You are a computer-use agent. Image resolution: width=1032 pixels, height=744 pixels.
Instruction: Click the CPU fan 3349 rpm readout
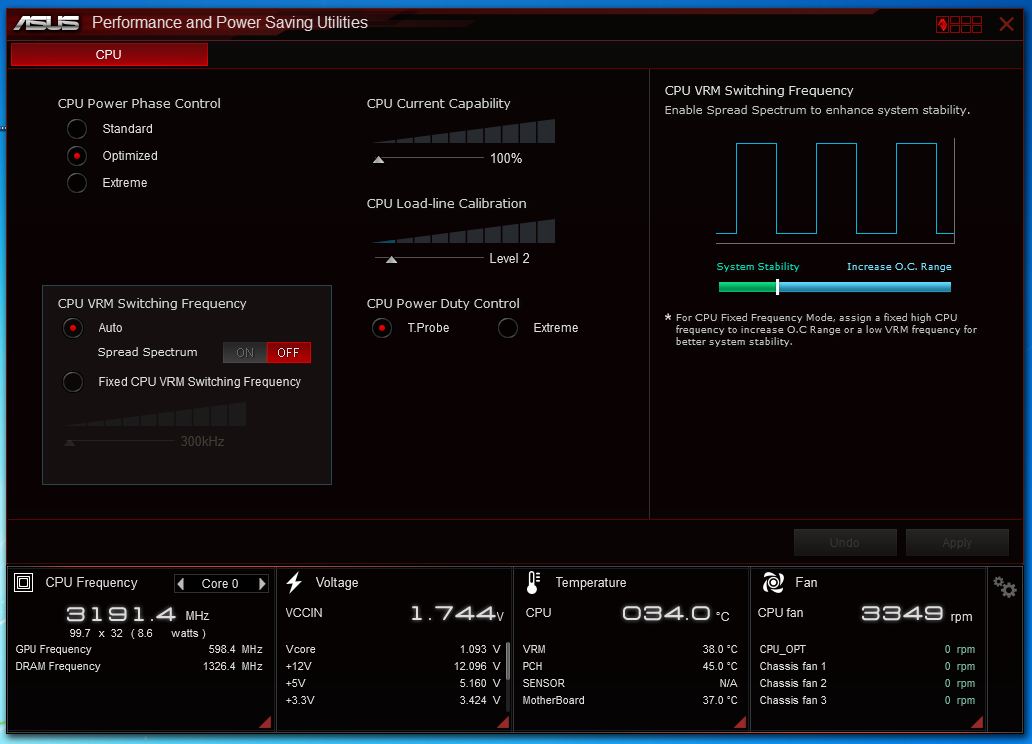coord(917,614)
